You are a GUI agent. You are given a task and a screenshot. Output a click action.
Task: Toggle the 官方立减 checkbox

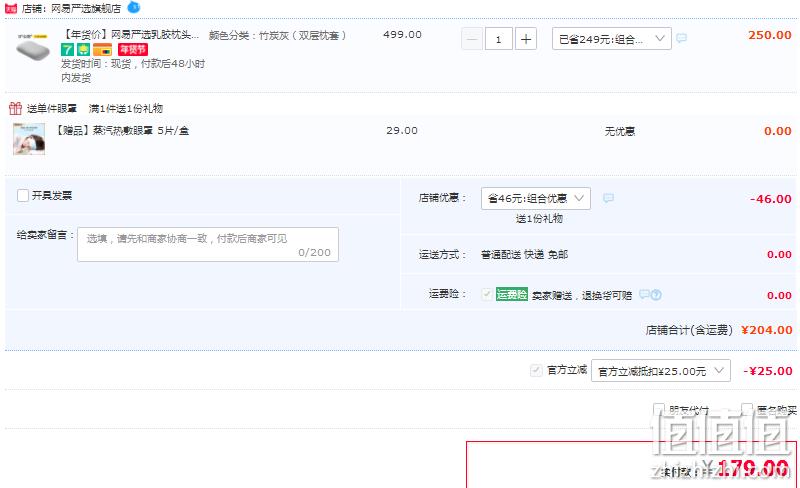[536, 371]
